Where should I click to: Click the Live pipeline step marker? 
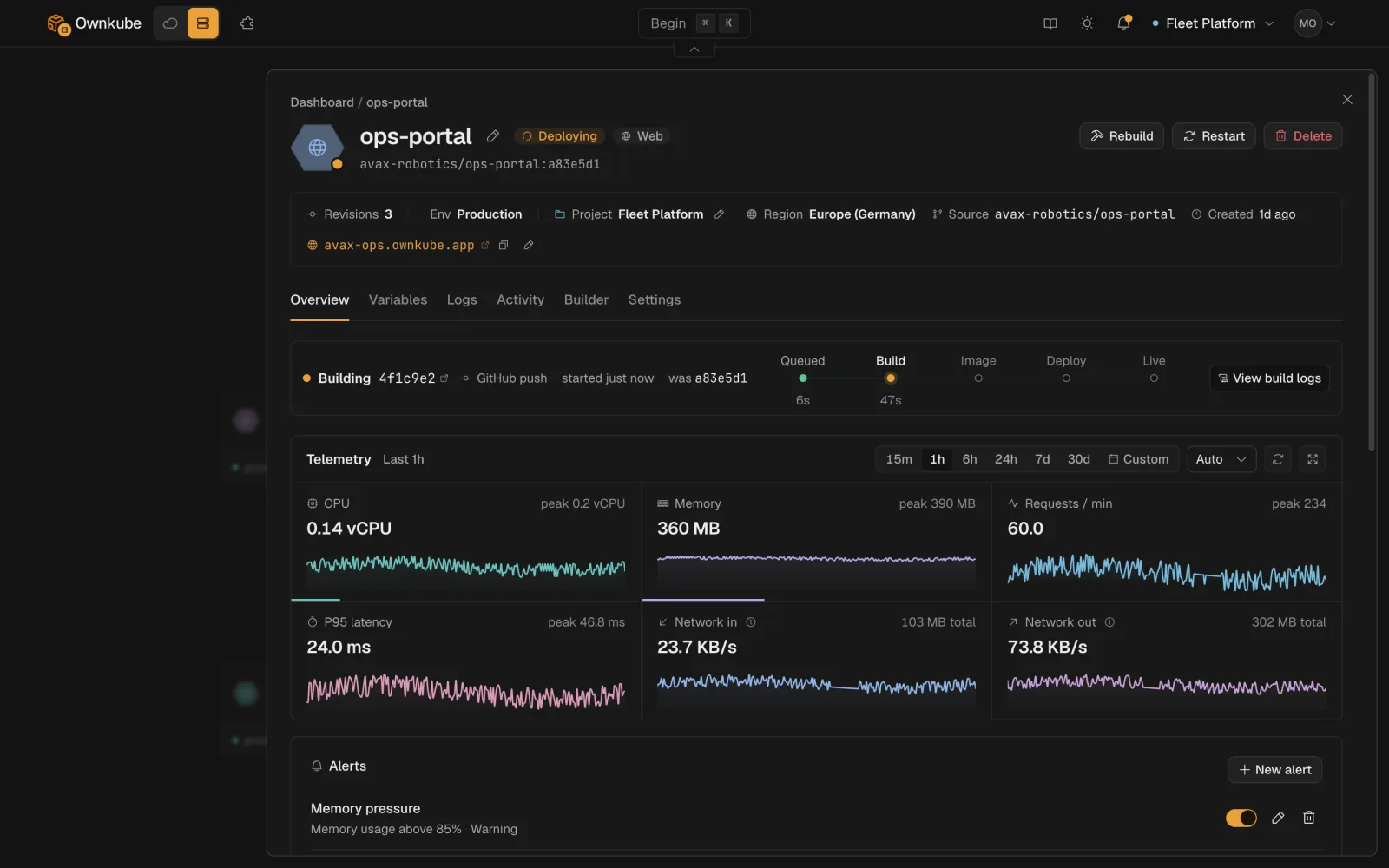click(1154, 378)
